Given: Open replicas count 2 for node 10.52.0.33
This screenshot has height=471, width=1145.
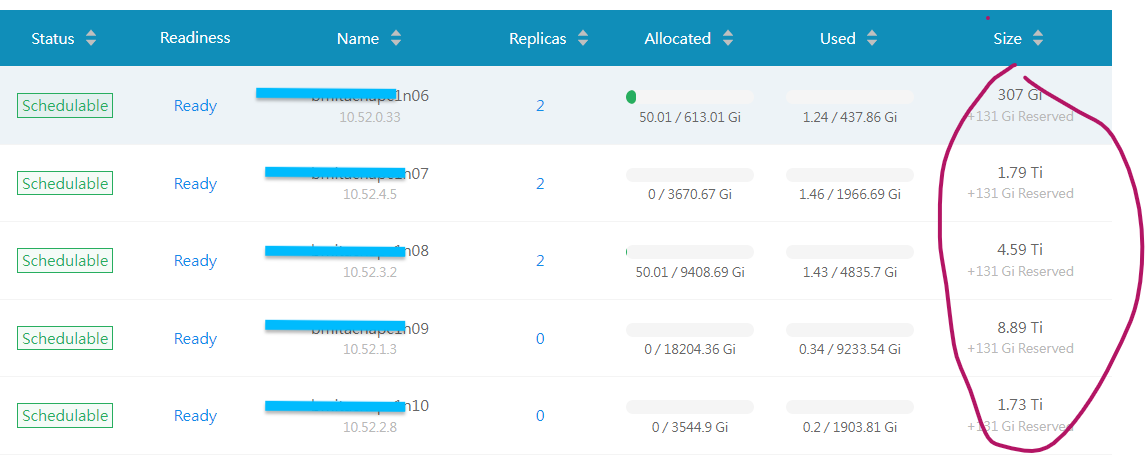Looking at the screenshot, I should [x=540, y=106].
